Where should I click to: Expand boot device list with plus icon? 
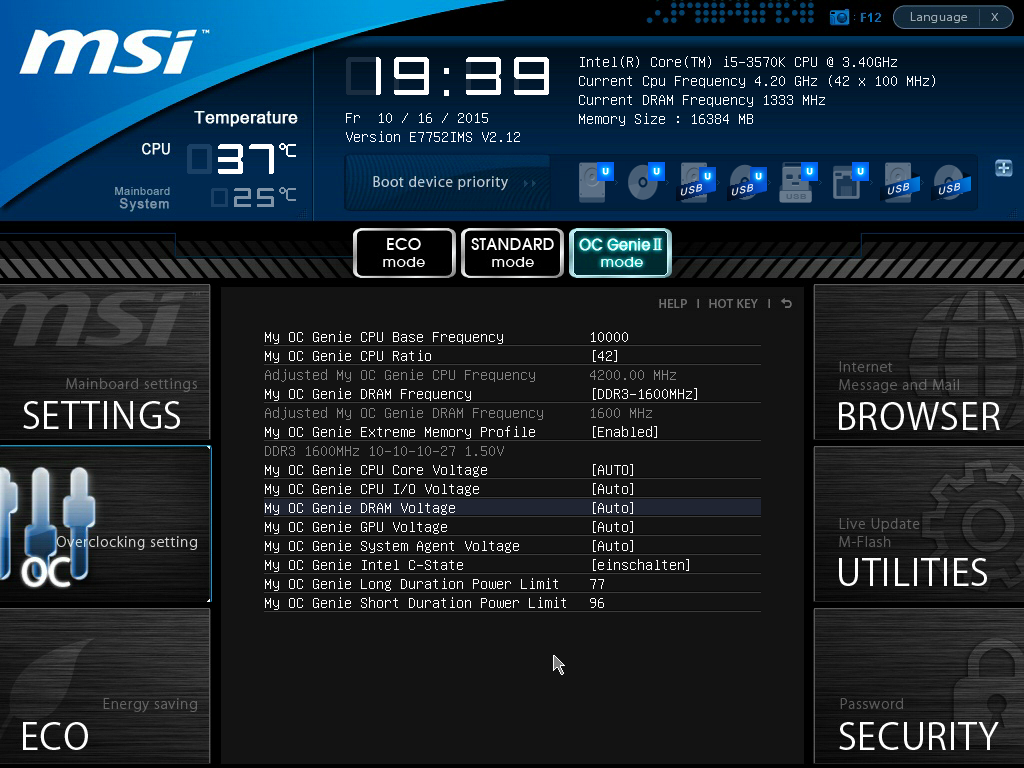1004,168
